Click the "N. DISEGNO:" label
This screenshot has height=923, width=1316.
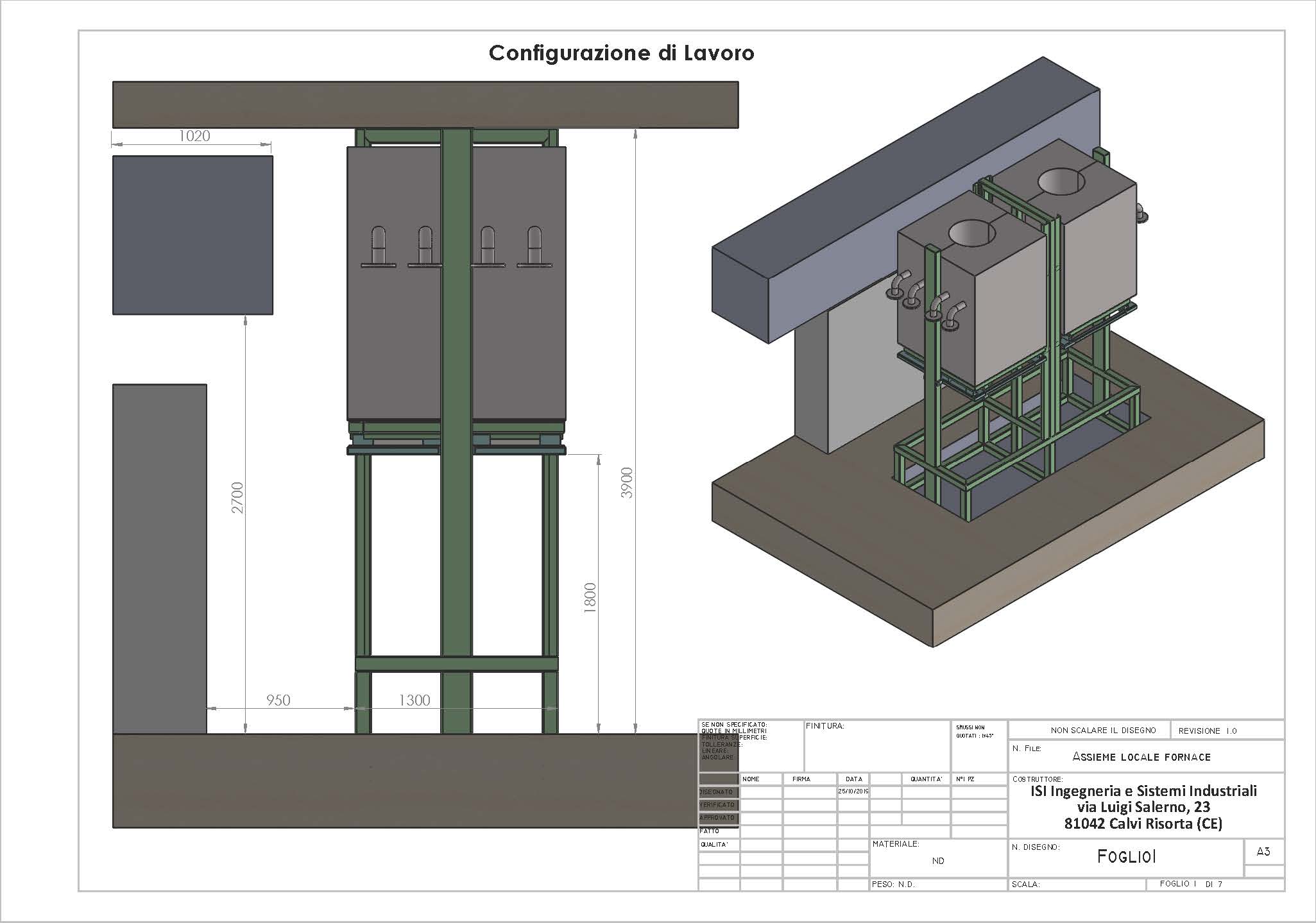point(1036,847)
